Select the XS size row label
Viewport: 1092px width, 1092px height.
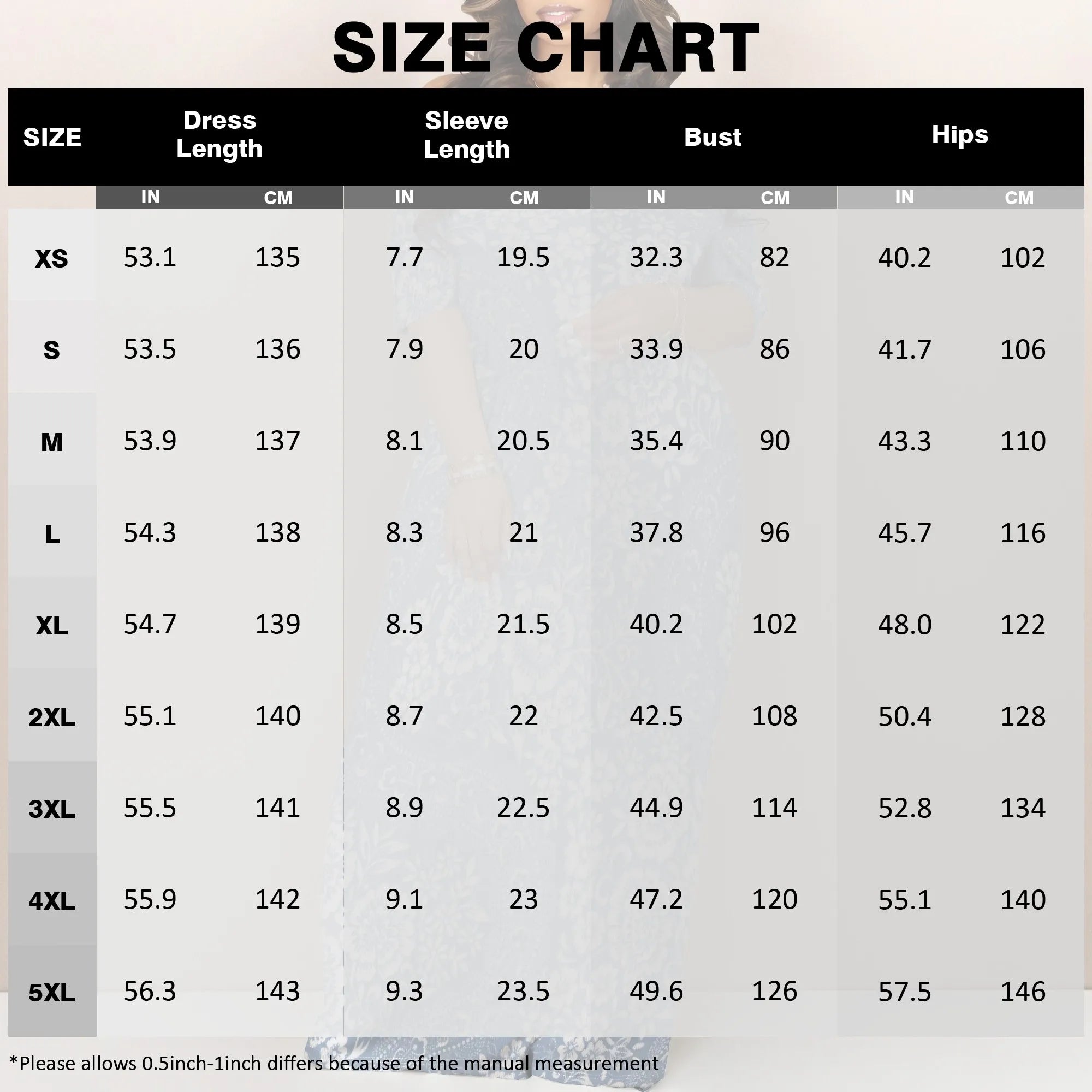point(51,258)
